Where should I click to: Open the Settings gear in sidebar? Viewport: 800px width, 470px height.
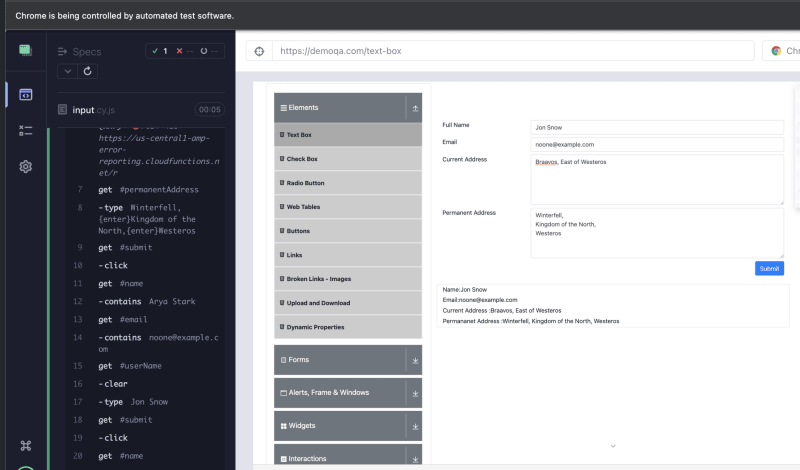coord(26,166)
